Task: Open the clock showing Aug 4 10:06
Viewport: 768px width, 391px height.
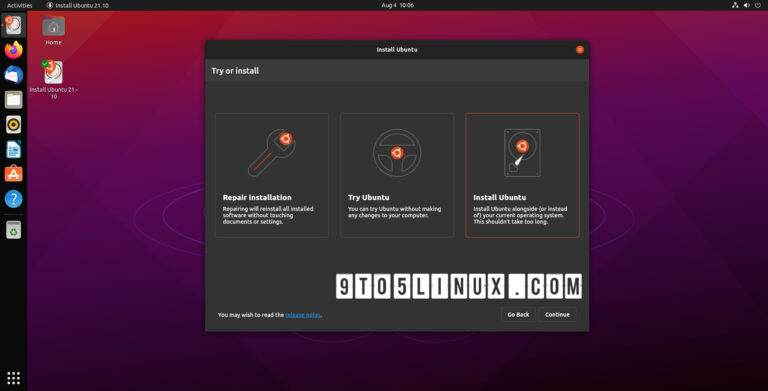Action: click(398, 5)
